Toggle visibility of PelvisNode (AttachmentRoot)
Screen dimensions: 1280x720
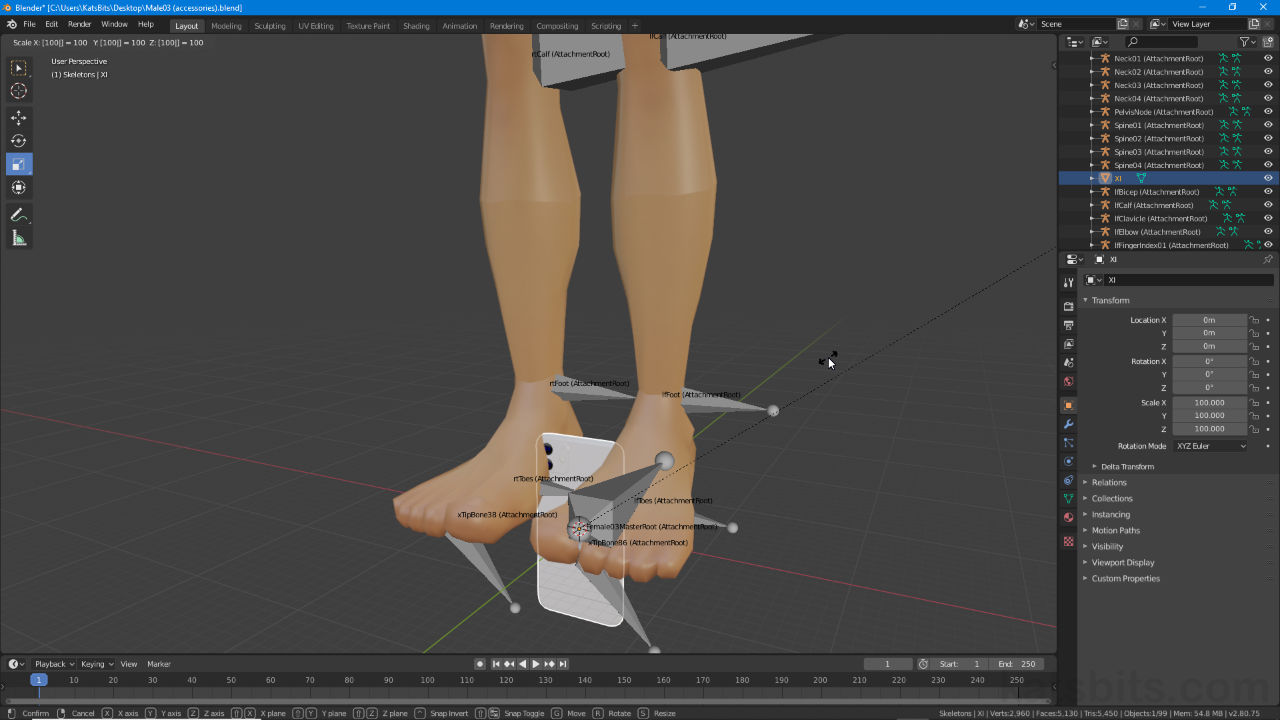[1268, 112]
